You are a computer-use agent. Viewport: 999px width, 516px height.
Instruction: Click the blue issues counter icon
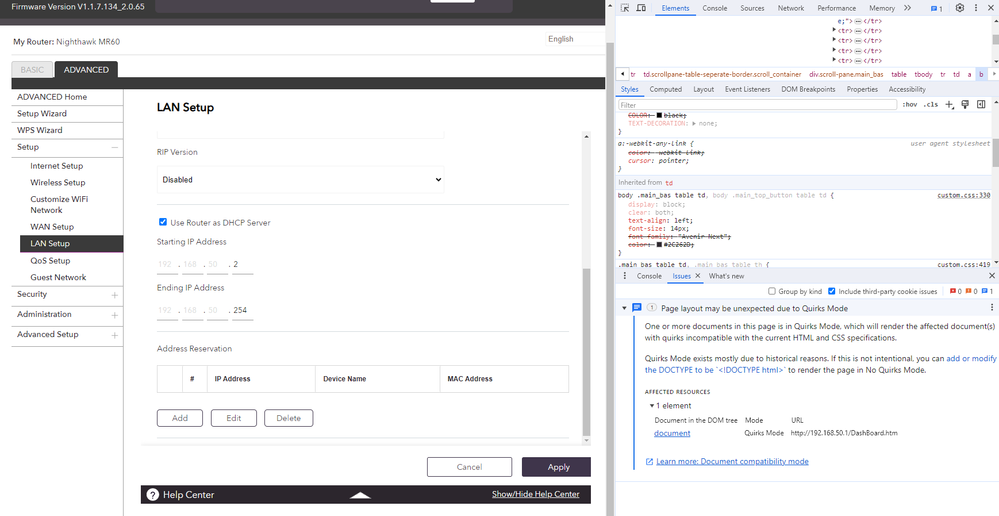[936, 8]
